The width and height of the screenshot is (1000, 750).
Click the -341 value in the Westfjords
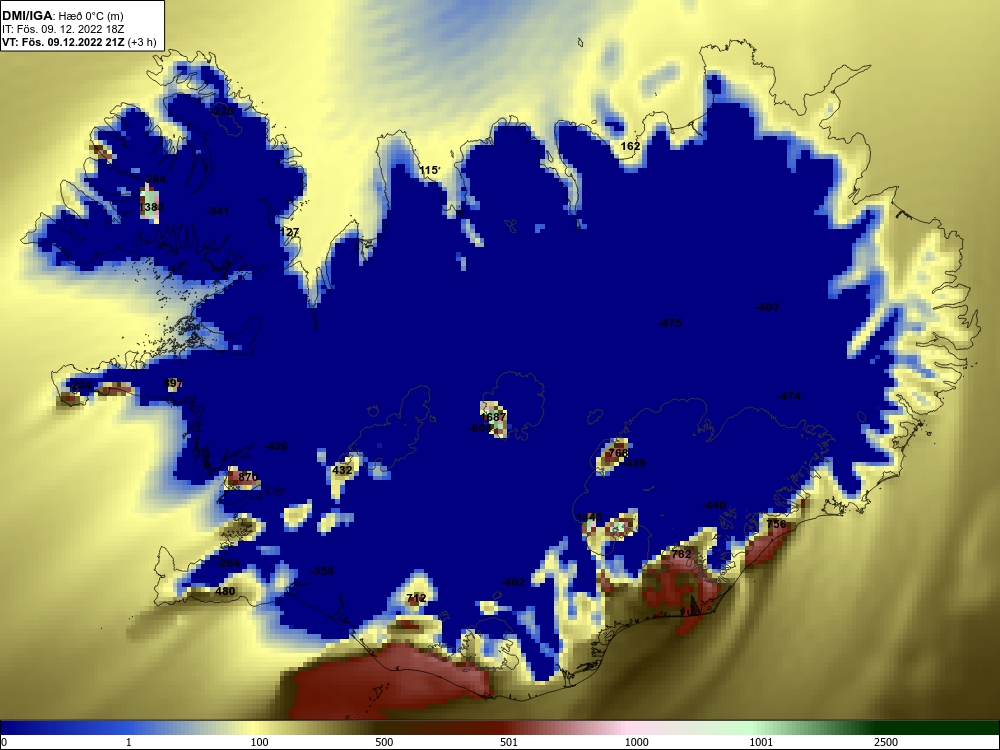pos(218,211)
